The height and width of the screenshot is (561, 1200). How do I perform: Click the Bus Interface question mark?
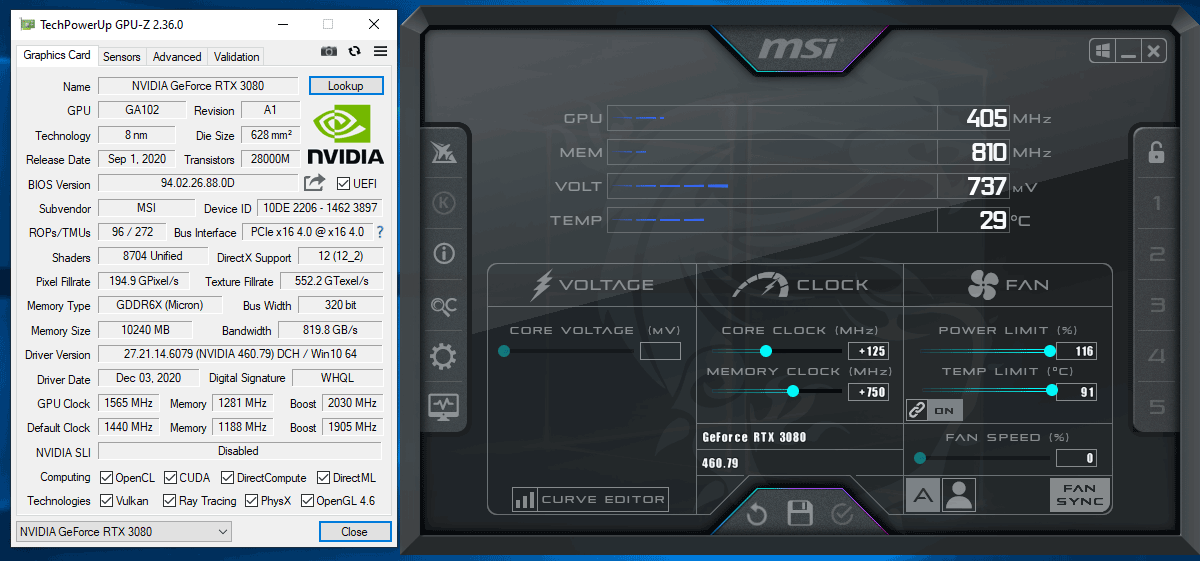coord(379,232)
